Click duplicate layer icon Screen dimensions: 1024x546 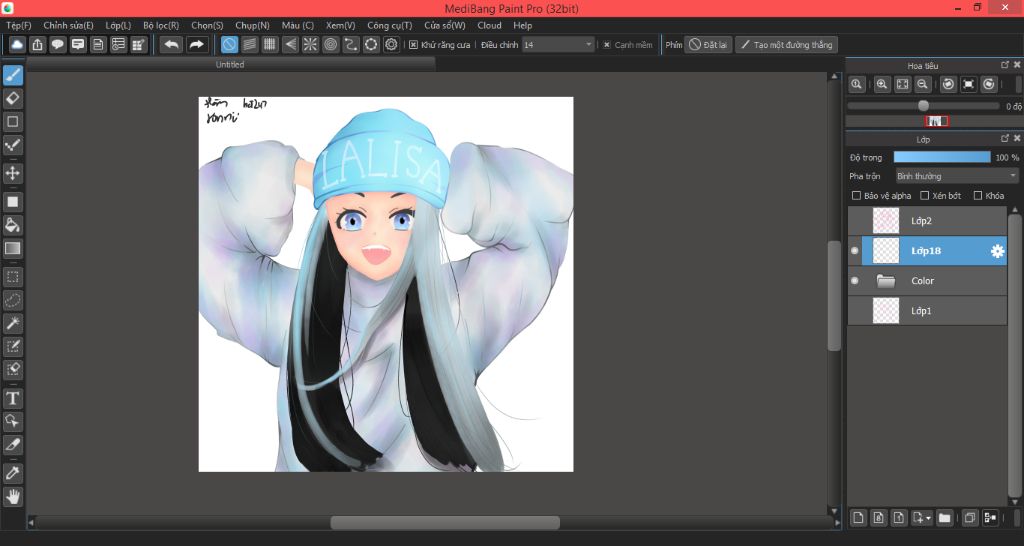[x=970, y=518]
